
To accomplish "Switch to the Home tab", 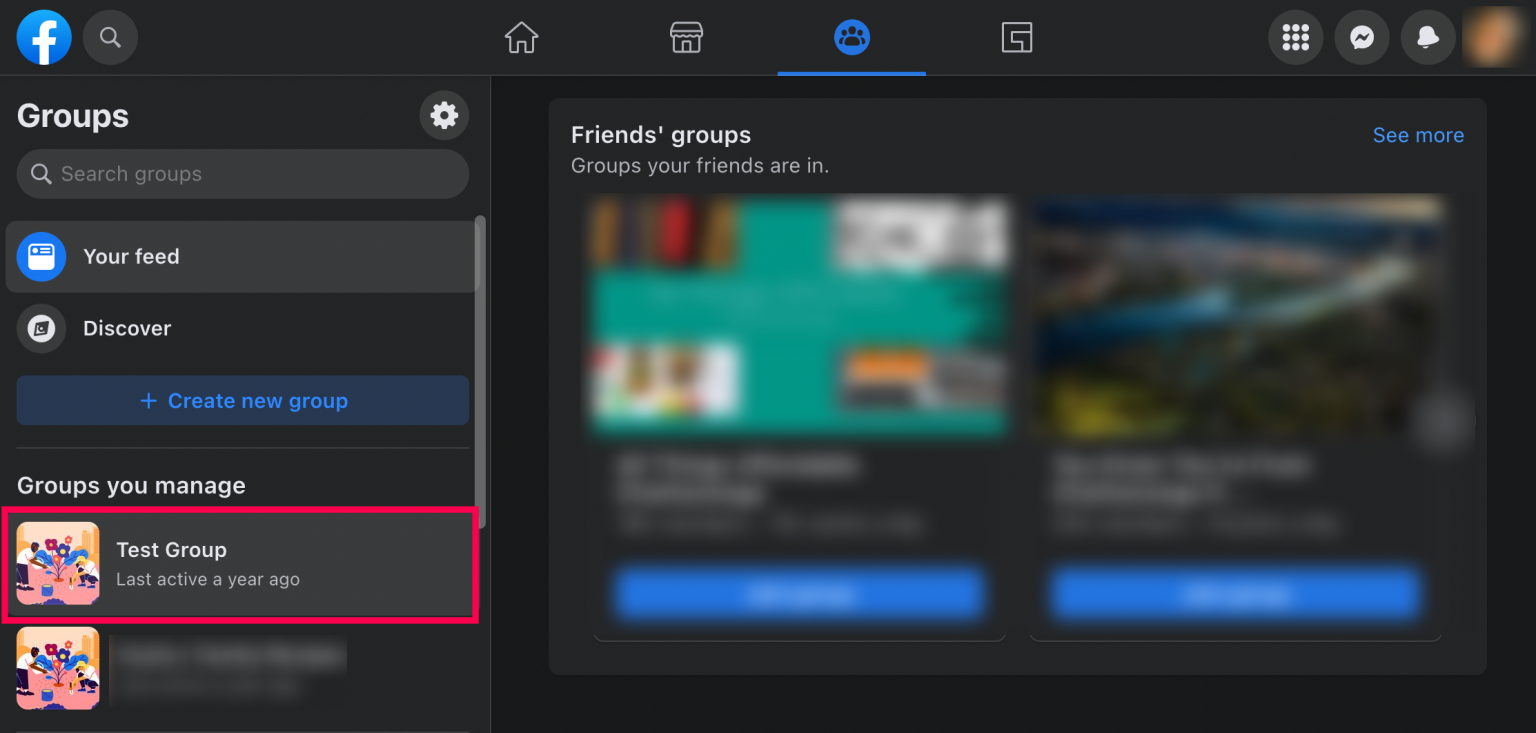I will point(521,37).
